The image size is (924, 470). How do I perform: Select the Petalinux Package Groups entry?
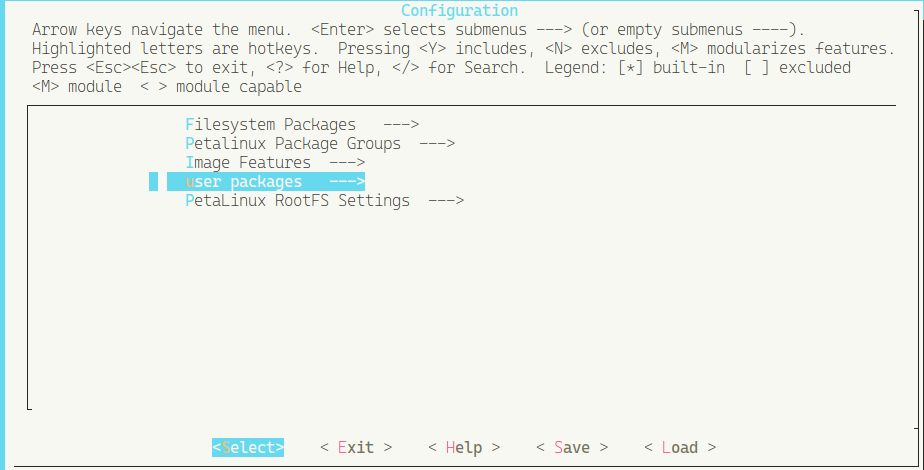[x=292, y=144]
